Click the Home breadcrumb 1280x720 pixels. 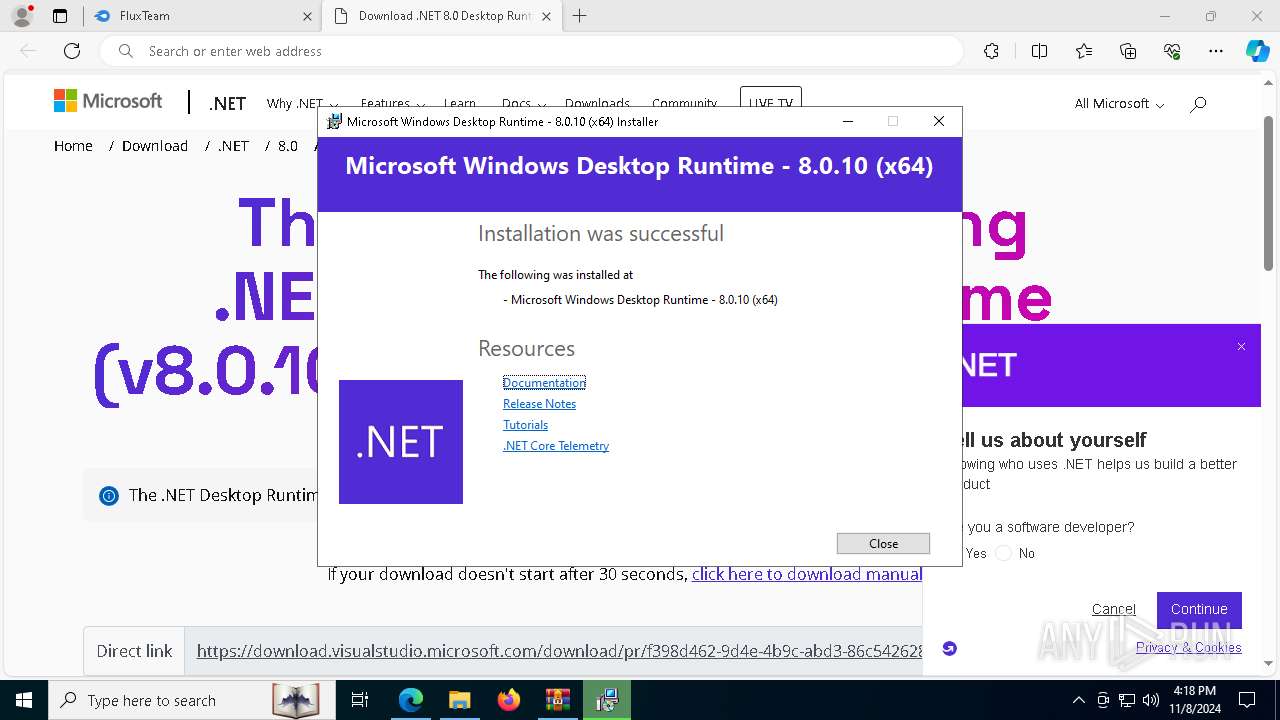(x=73, y=146)
